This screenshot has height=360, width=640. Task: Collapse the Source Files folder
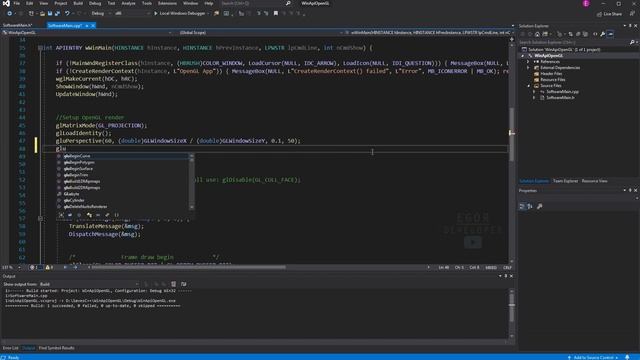tap(528, 86)
